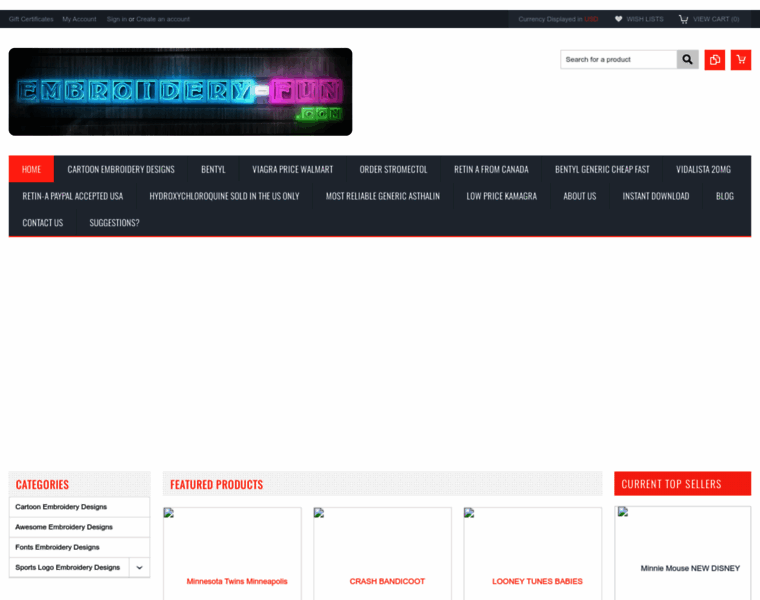Click the red shopping cart icon button
The height and width of the screenshot is (600, 760).
741,60
